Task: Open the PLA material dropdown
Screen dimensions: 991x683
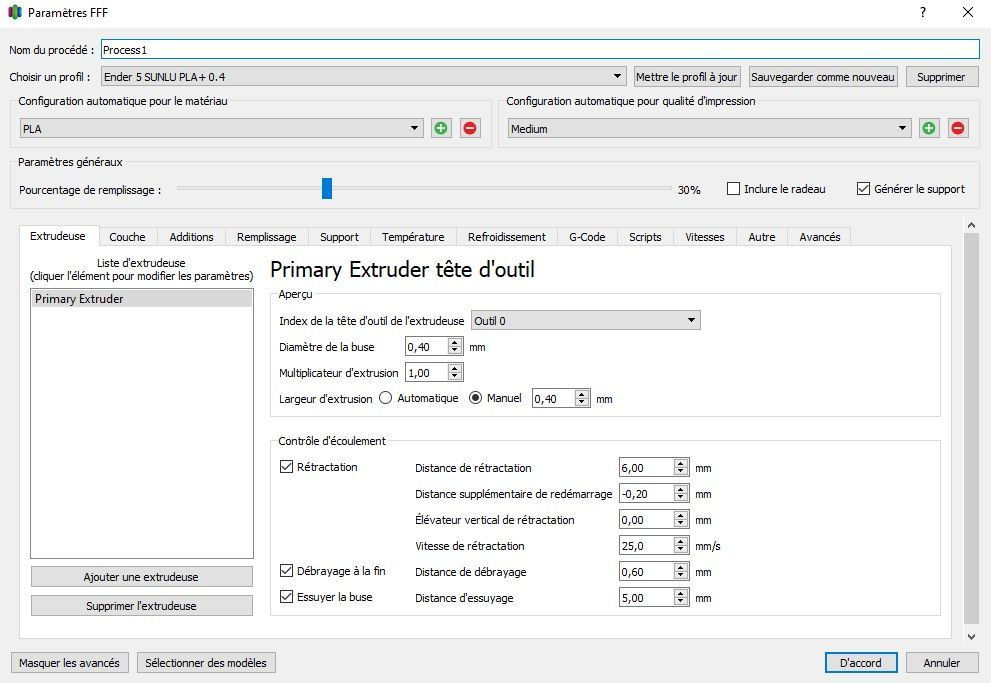Action: [221, 128]
